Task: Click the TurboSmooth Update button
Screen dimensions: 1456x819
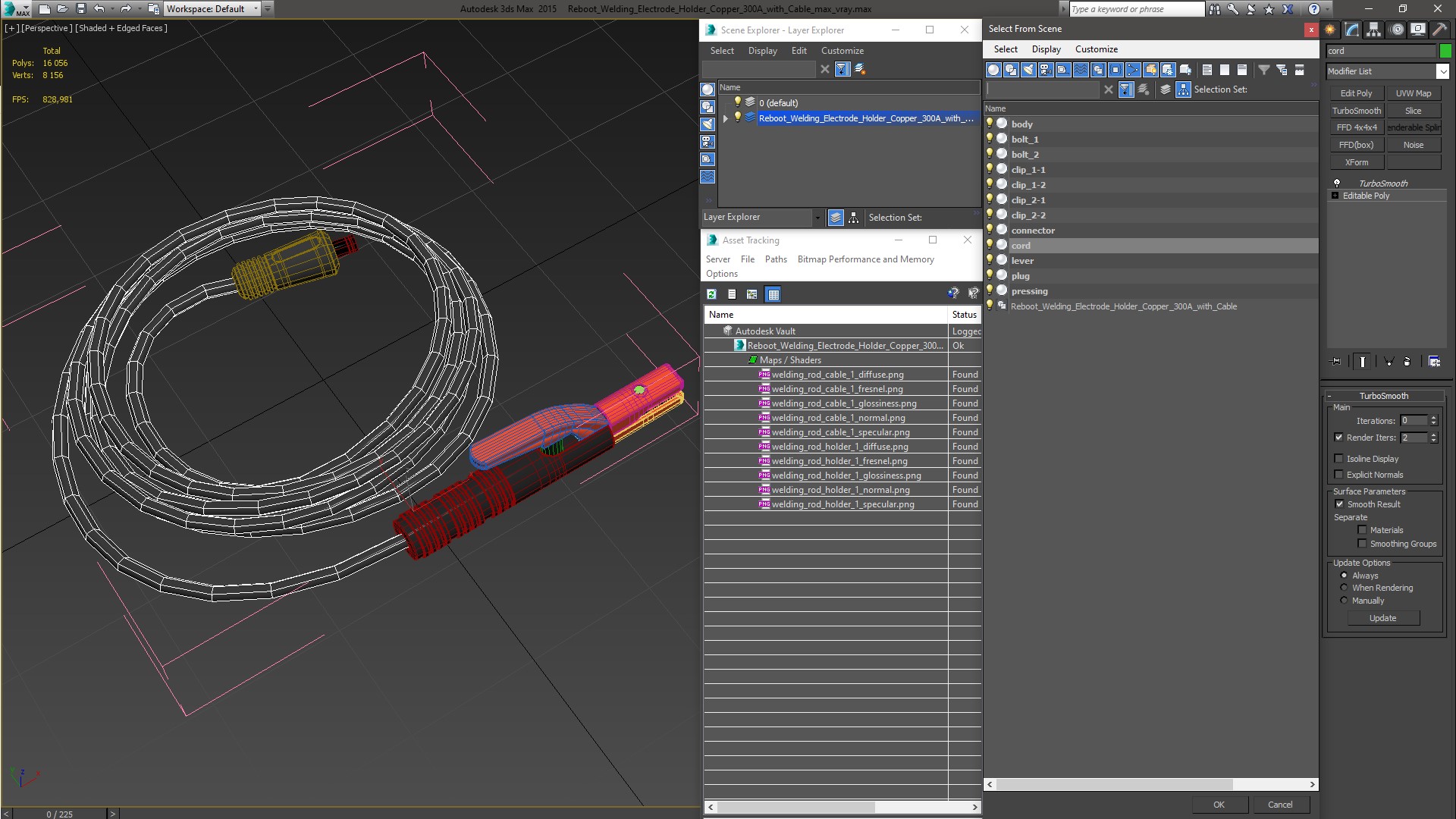Action: pyautogui.click(x=1382, y=618)
